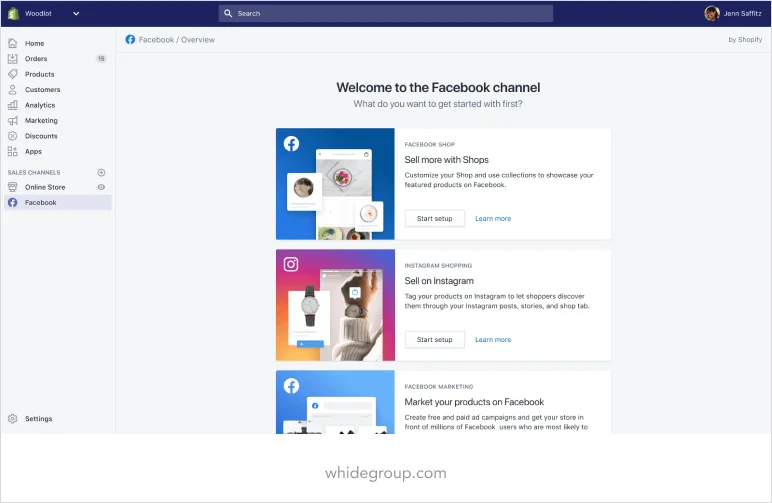Click the Facebook Marketing card image
This screenshot has height=503, width=772.
[335, 402]
